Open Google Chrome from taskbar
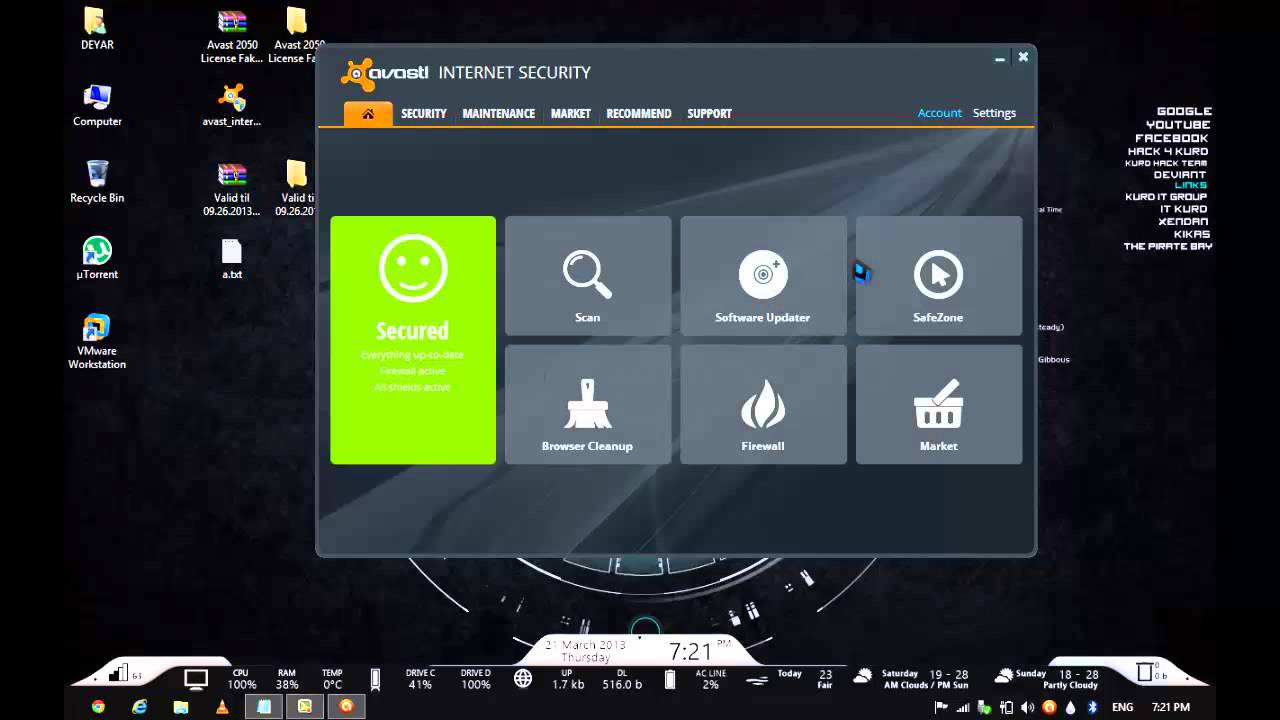 [98, 707]
